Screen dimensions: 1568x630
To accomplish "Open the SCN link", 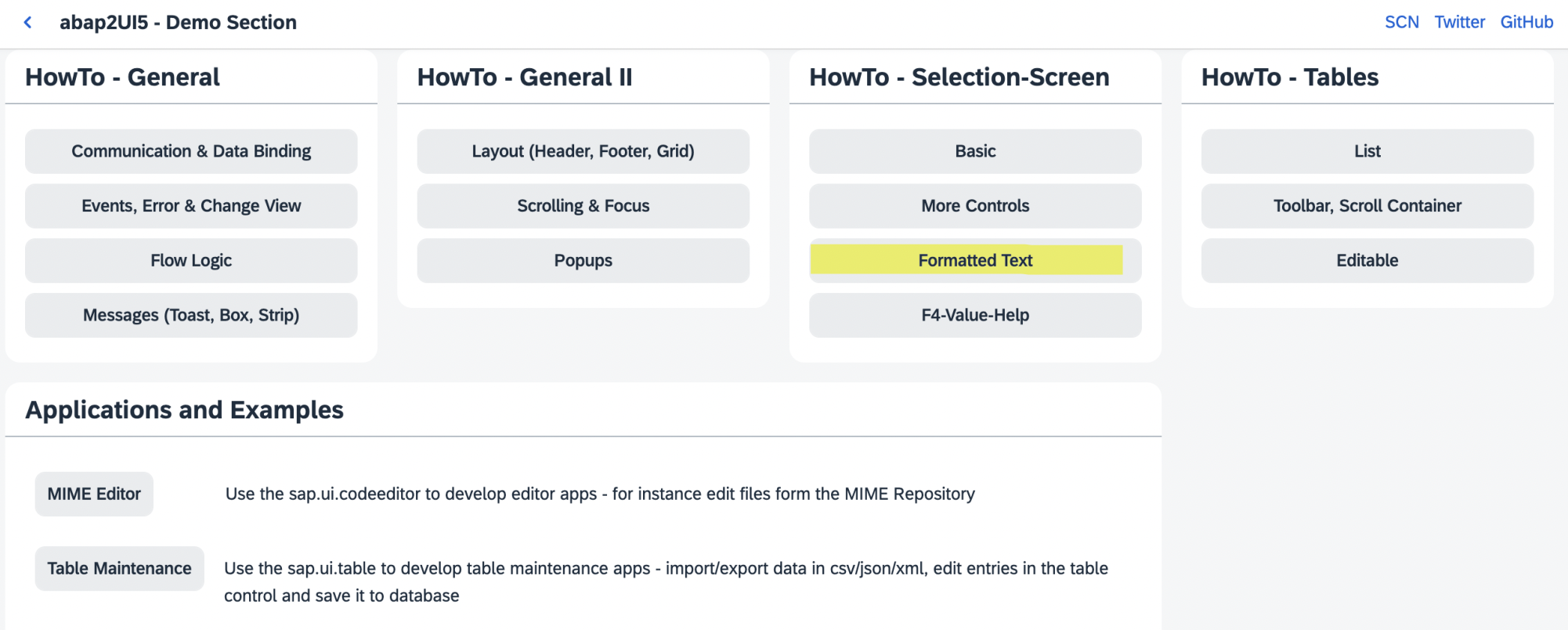I will (1401, 22).
